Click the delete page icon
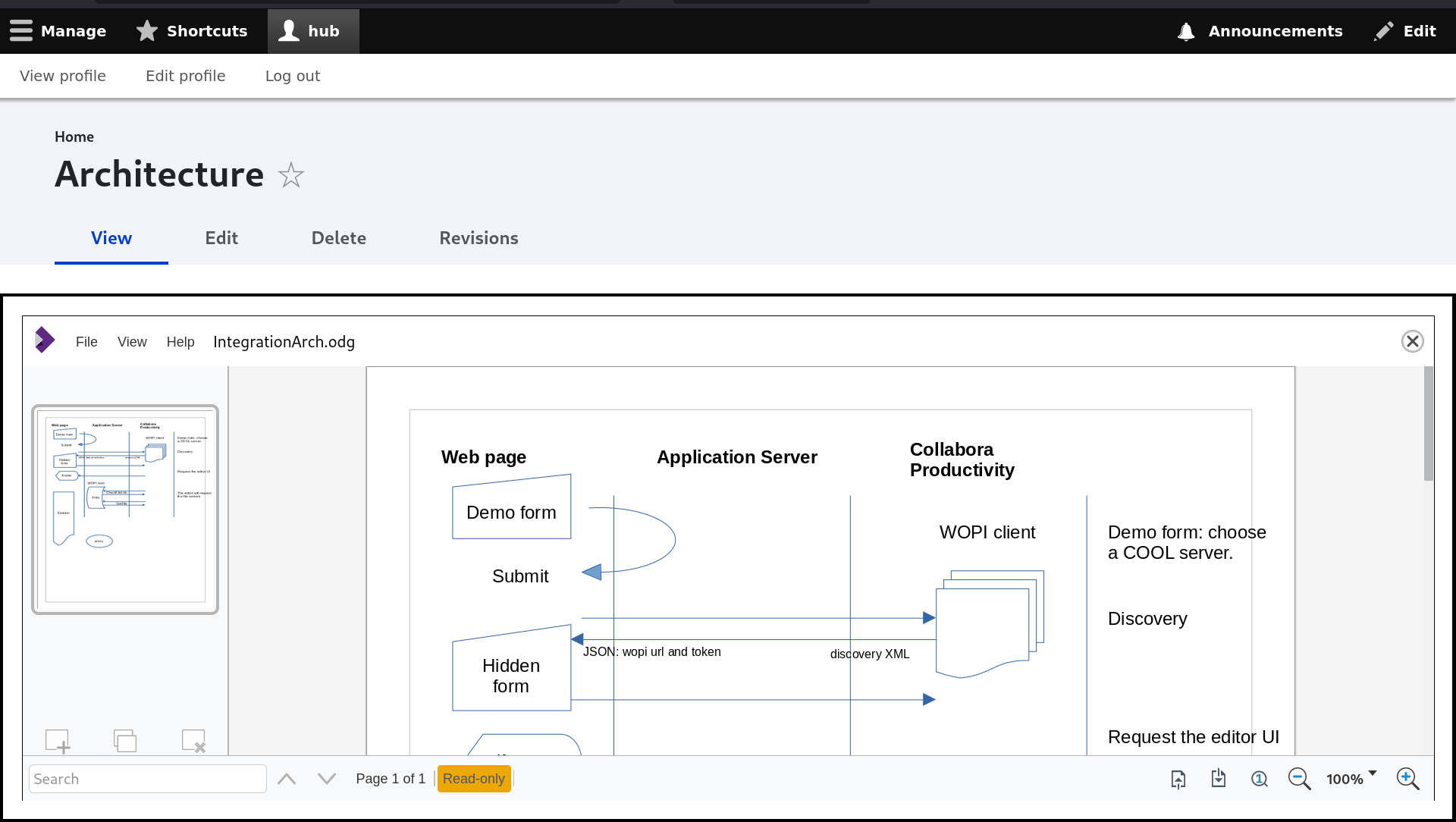 (x=193, y=741)
